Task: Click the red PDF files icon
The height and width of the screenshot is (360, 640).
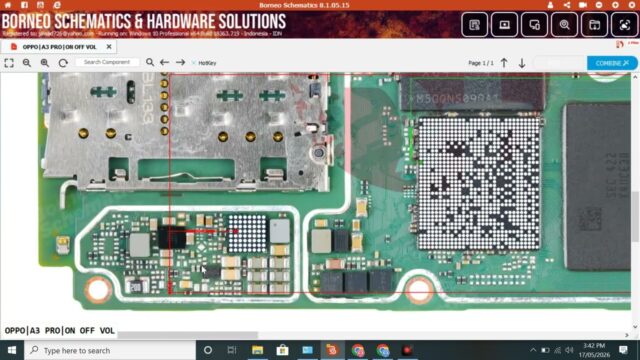Action: tap(620, 44)
